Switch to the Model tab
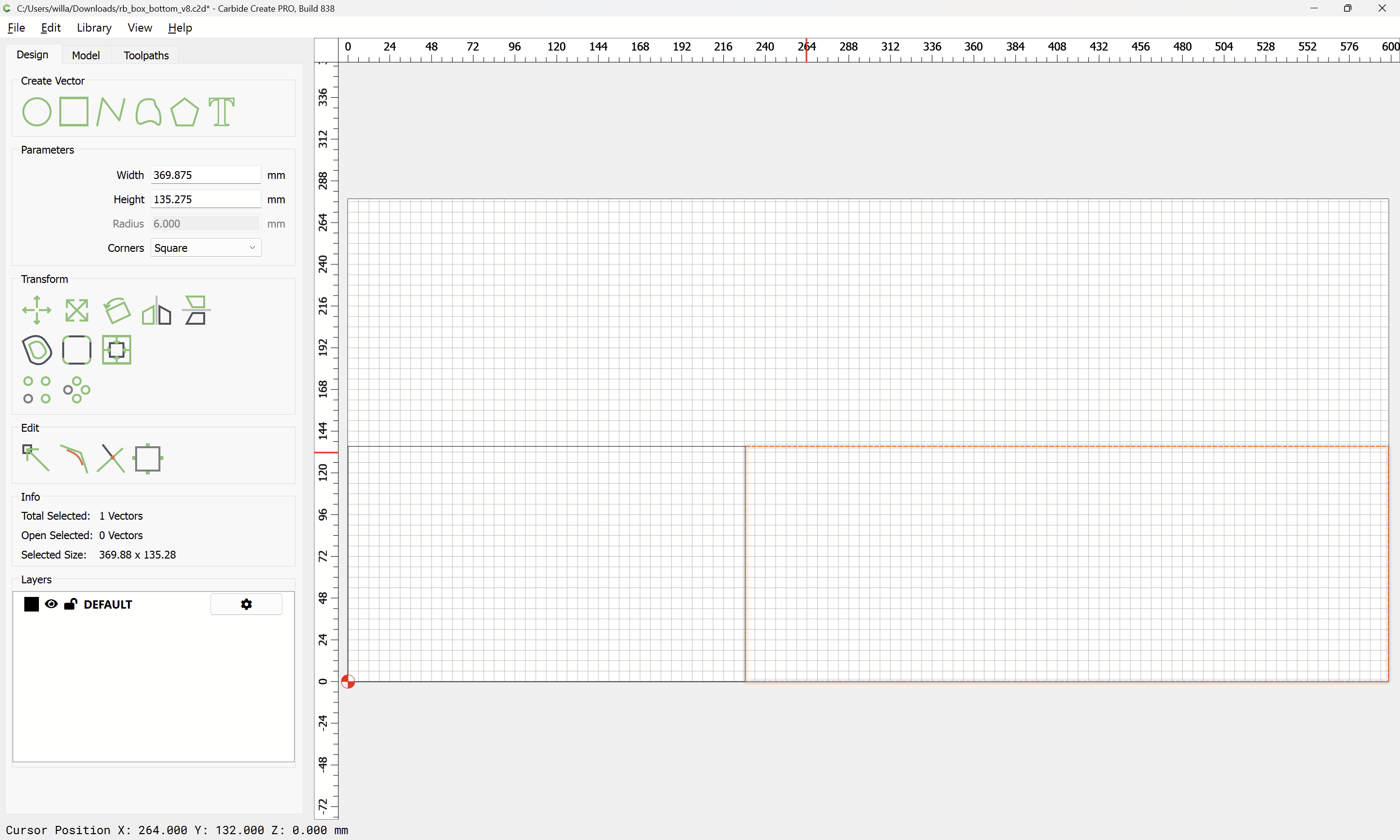The image size is (1400, 840). tap(86, 55)
